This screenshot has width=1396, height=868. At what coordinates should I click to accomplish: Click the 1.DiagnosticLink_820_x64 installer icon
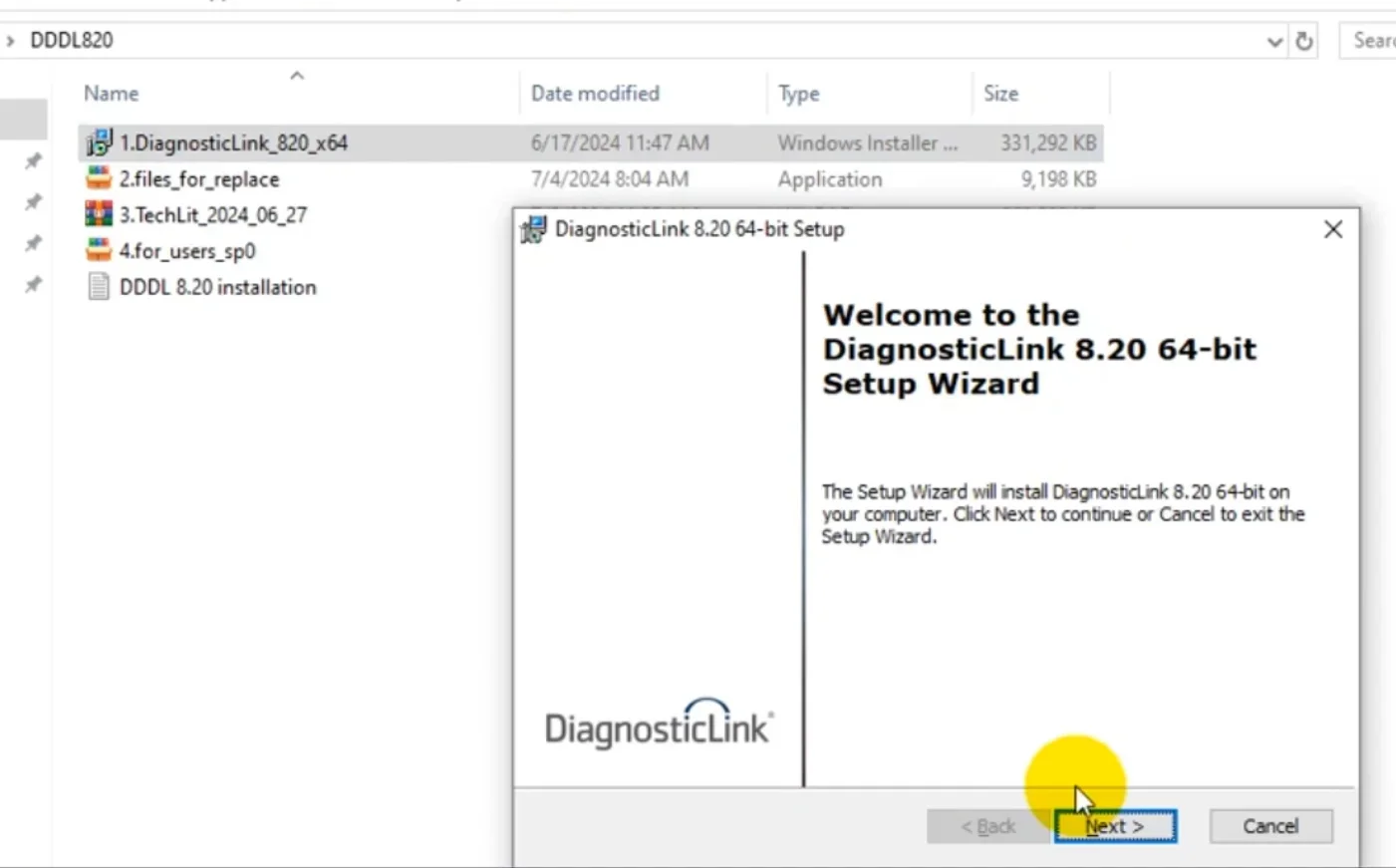pos(99,143)
